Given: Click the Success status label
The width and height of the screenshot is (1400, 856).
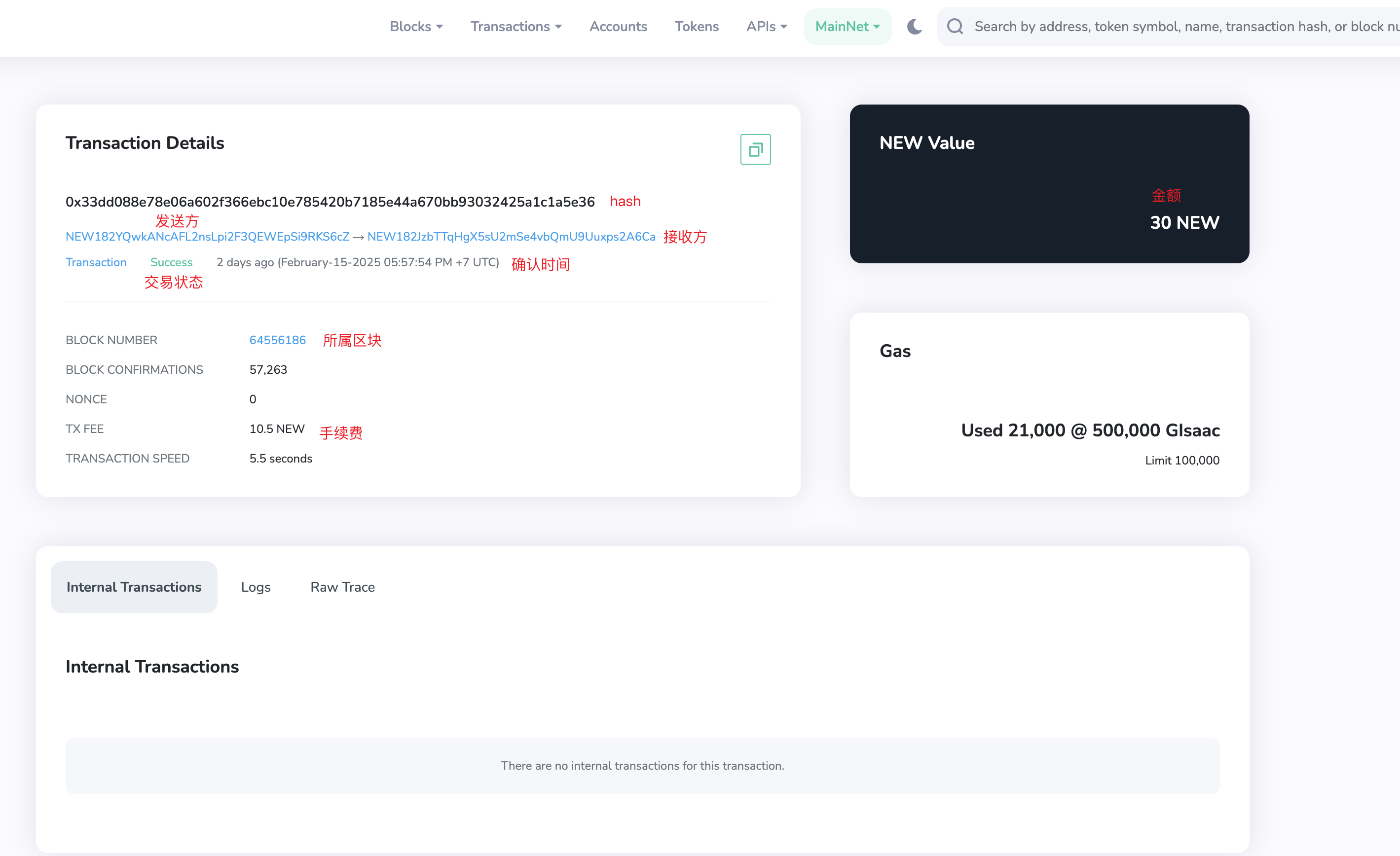Looking at the screenshot, I should pyautogui.click(x=171, y=262).
